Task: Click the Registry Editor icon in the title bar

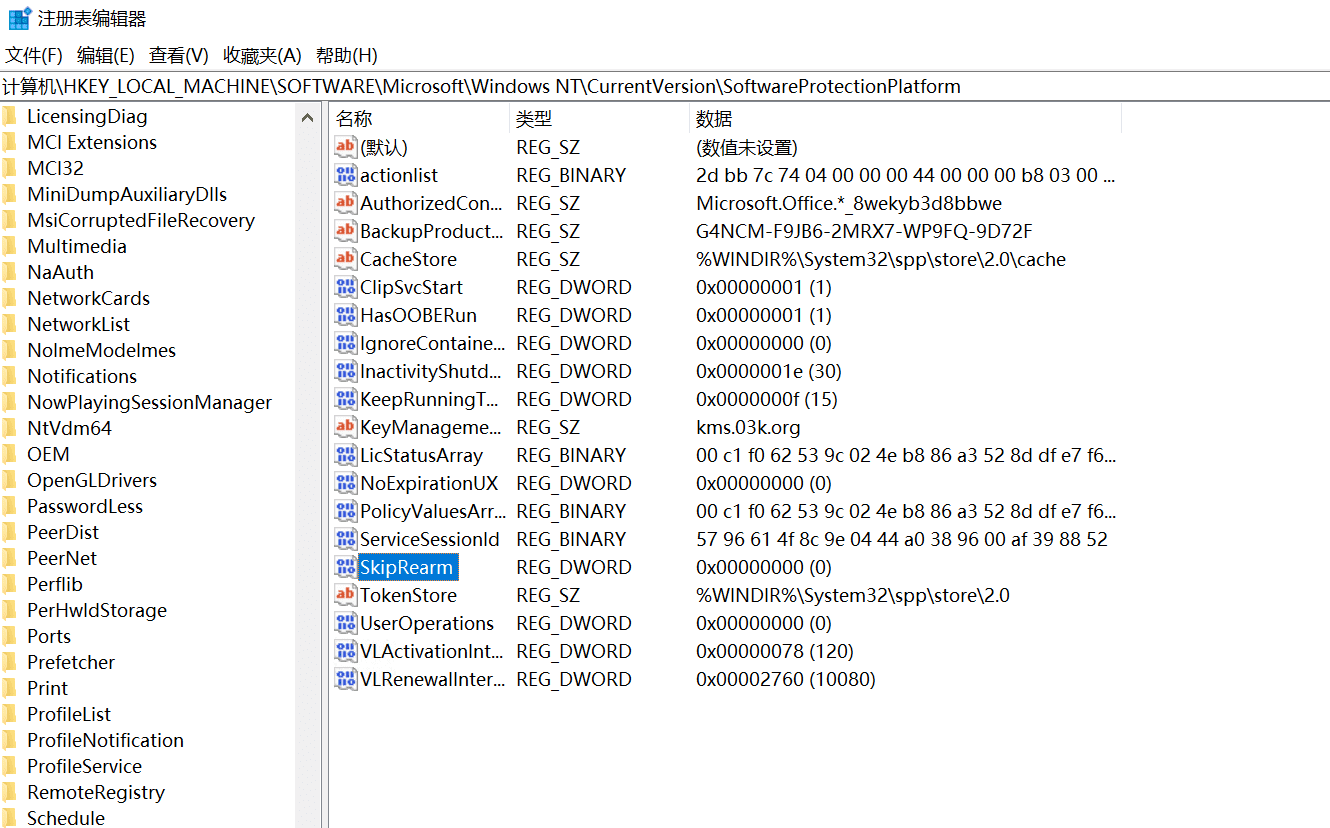Action: point(15,17)
